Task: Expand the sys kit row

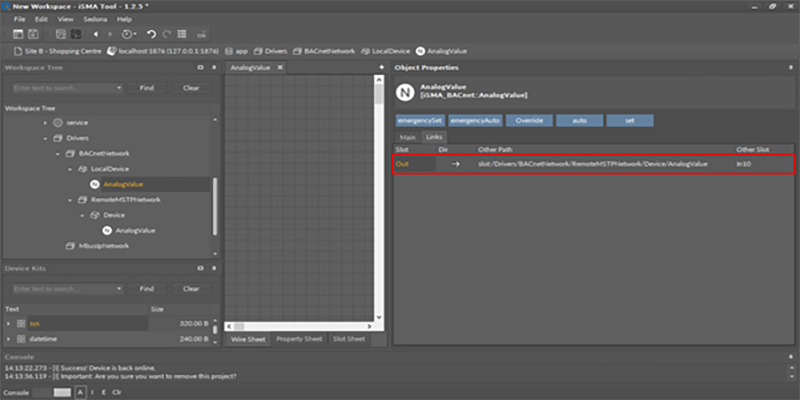Action: [x=8, y=323]
